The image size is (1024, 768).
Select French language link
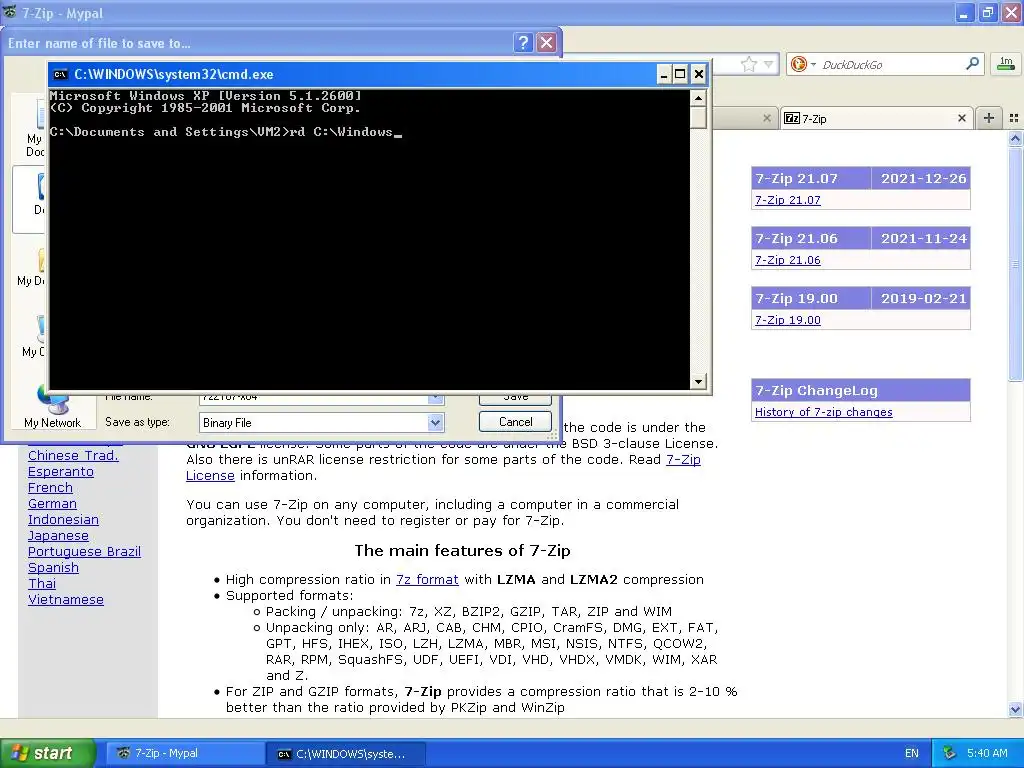[x=50, y=487]
